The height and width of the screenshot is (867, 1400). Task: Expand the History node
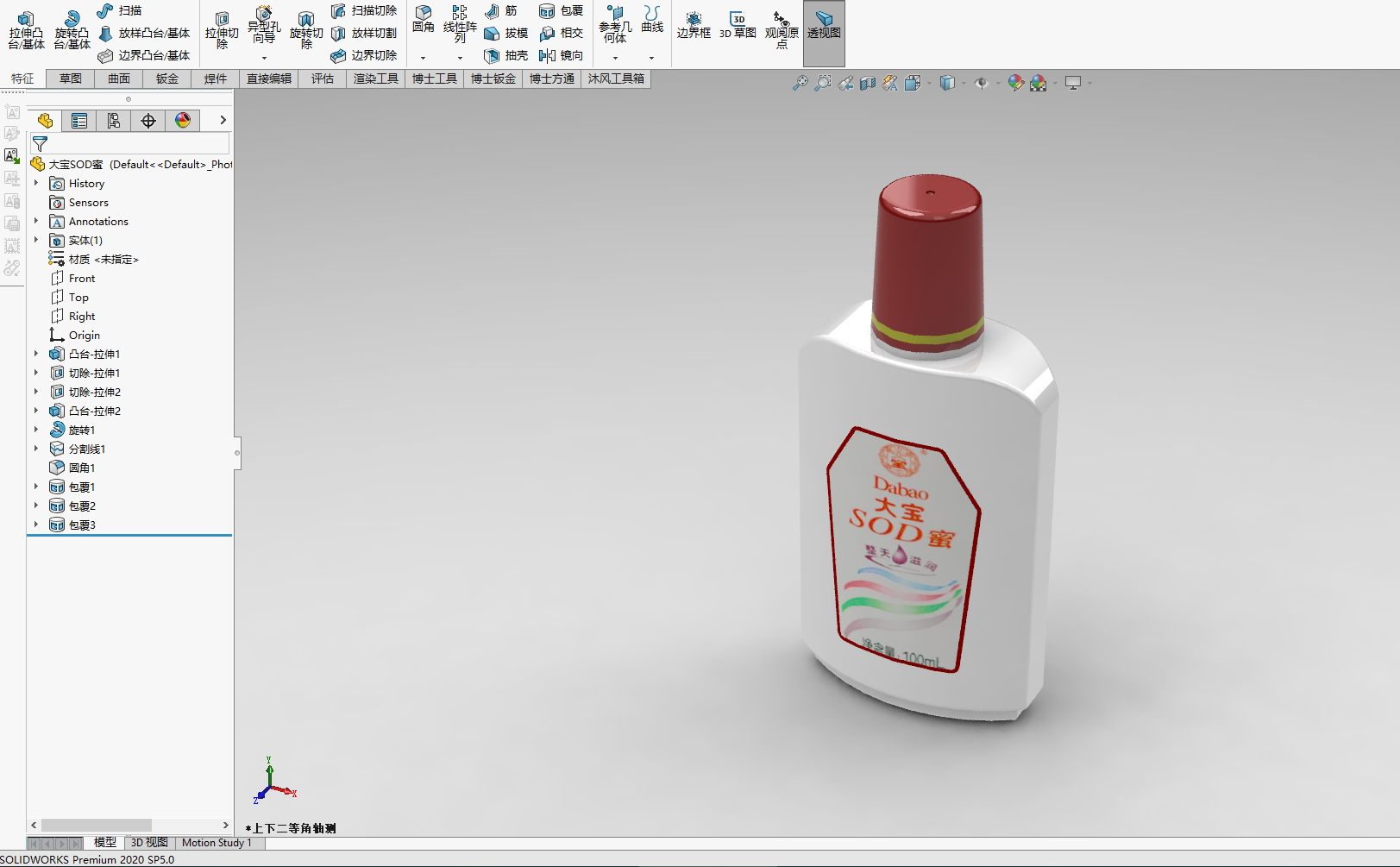click(x=36, y=183)
